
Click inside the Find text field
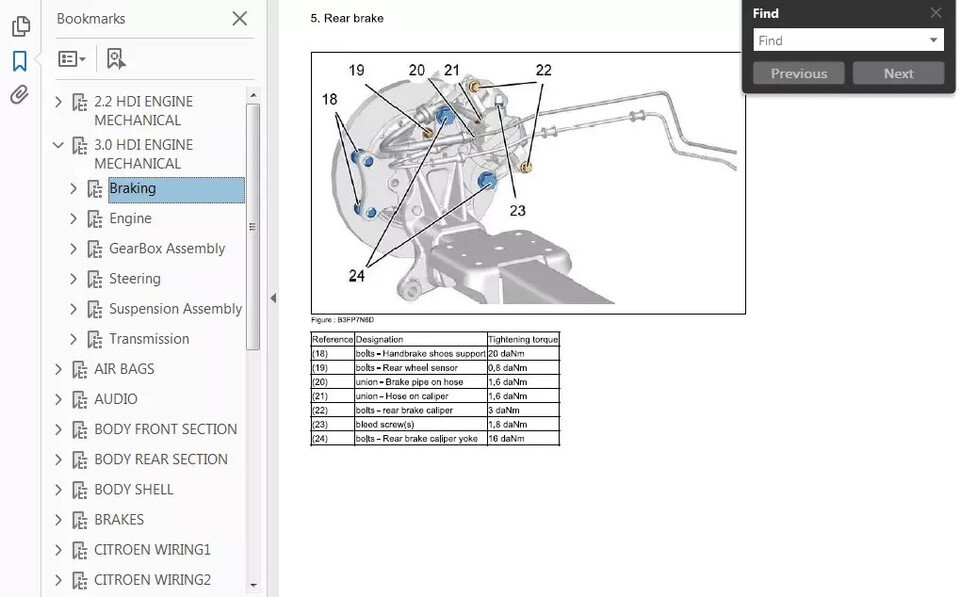click(838, 41)
